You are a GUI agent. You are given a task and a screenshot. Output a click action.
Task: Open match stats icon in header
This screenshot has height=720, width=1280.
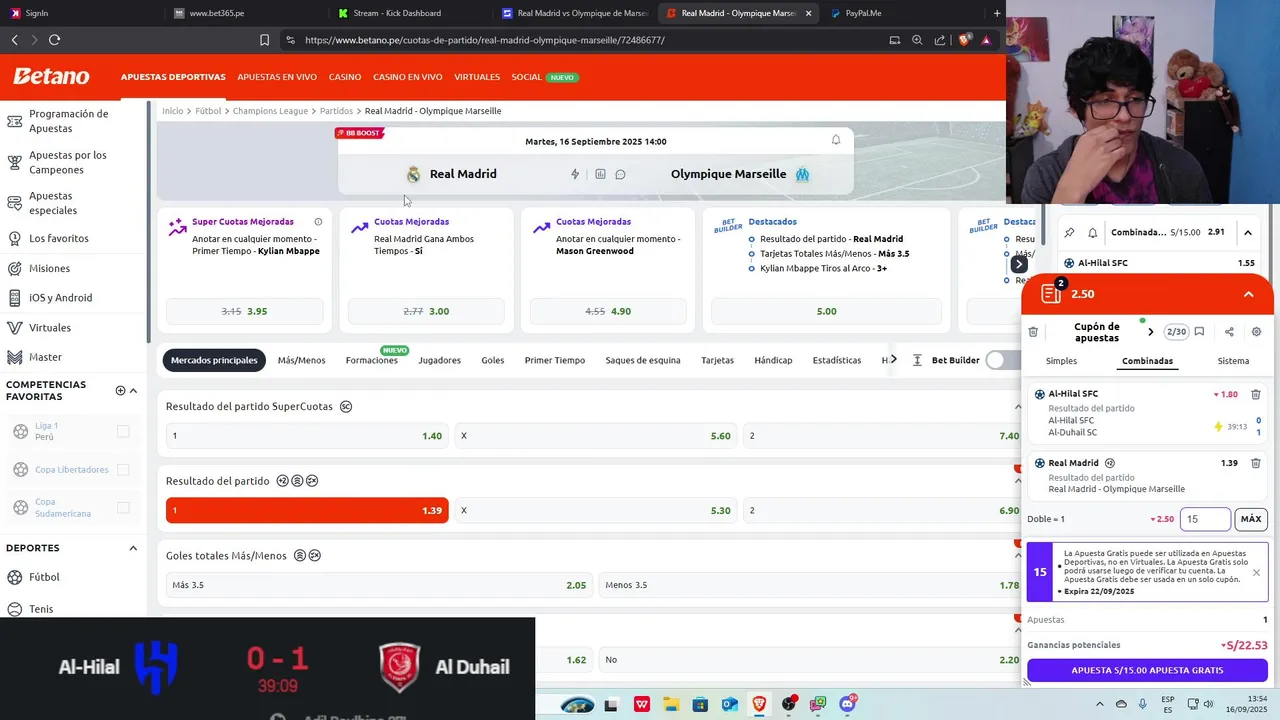pos(600,174)
